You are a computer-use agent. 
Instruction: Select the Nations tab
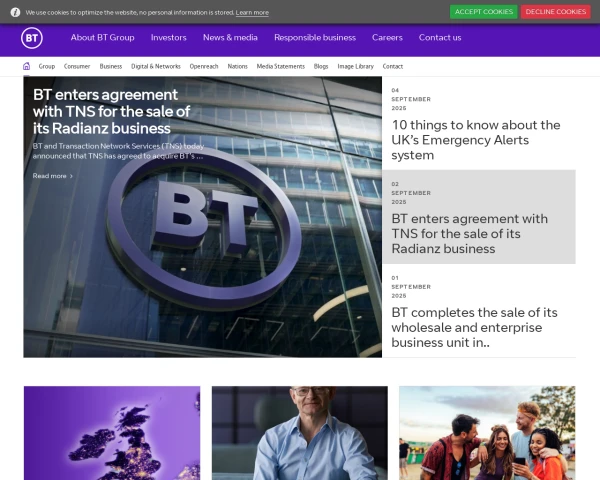(238, 66)
